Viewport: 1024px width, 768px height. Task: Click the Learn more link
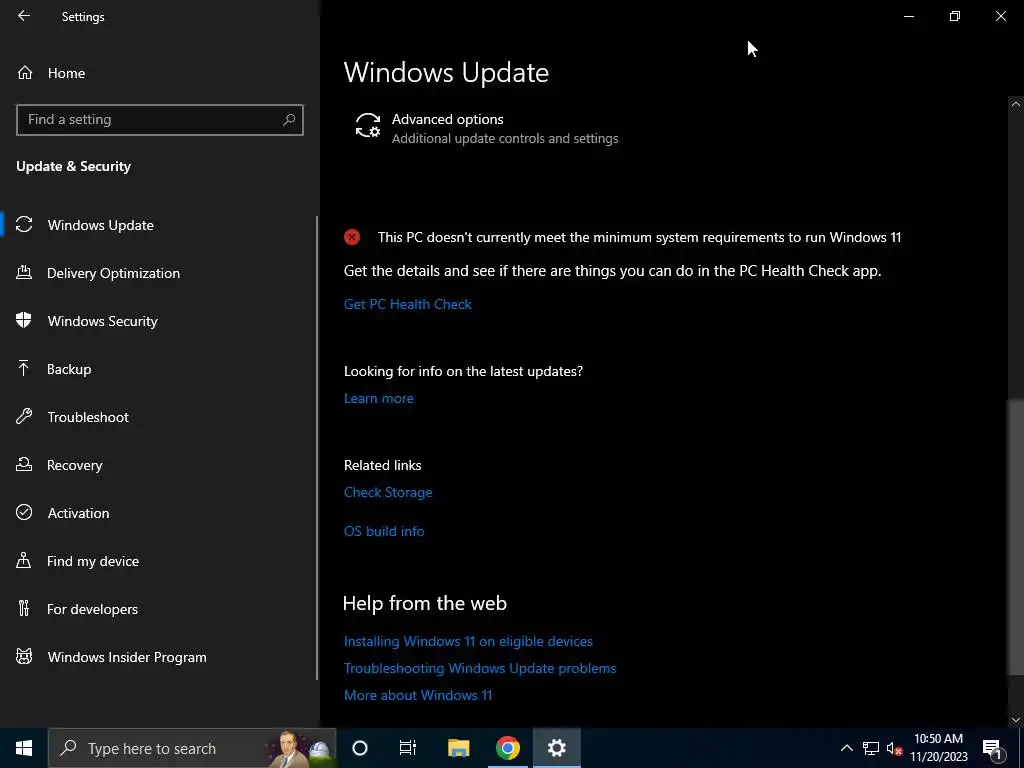tap(379, 398)
